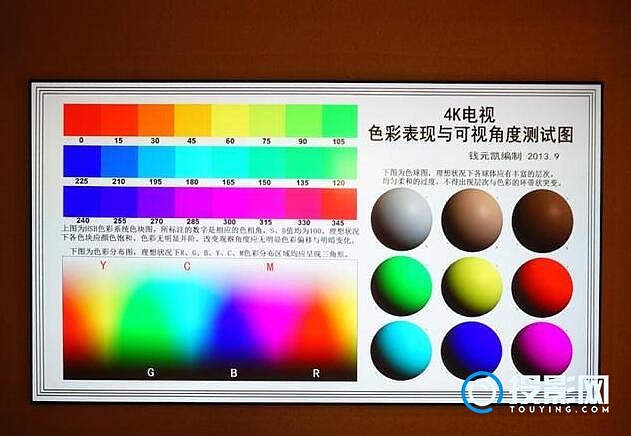Click the '钱元凯编制 2013.9' author line
The height and width of the screenshot is (436, 631).
(514, 156)
